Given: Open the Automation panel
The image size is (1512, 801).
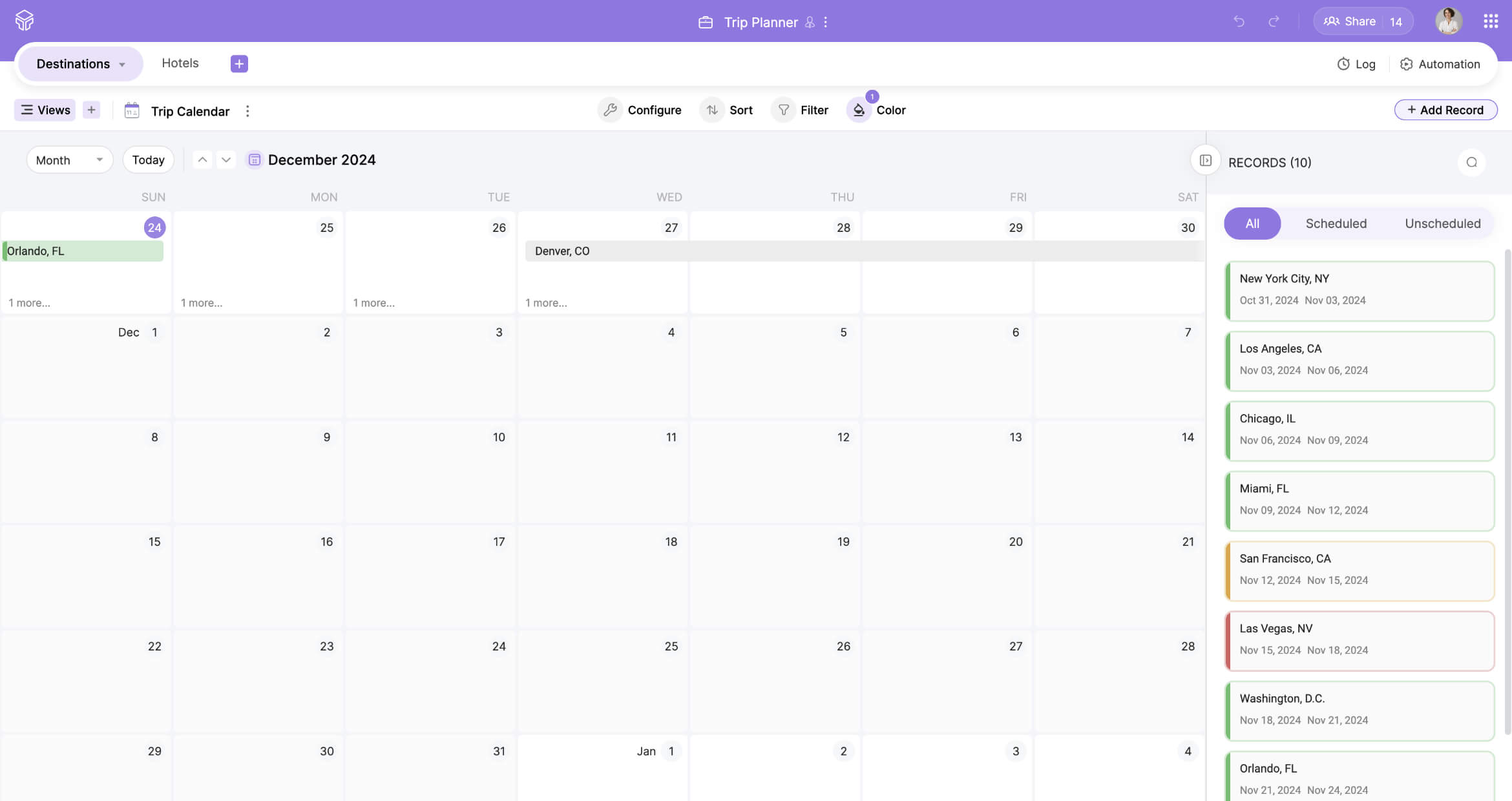Looking at the screenshot, I should pos(1440,64).
